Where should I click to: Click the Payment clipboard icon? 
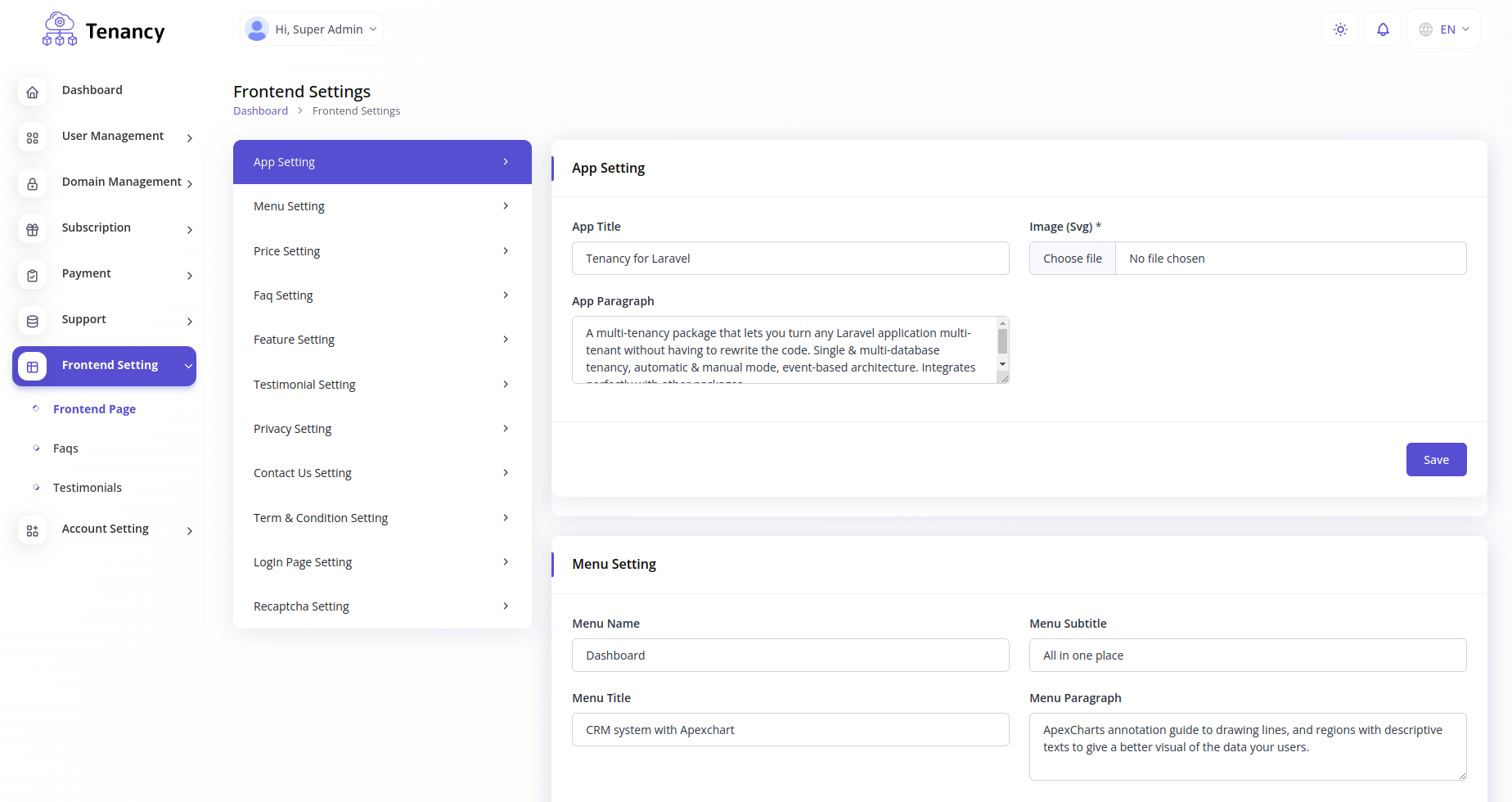click(x=33, y=276)
